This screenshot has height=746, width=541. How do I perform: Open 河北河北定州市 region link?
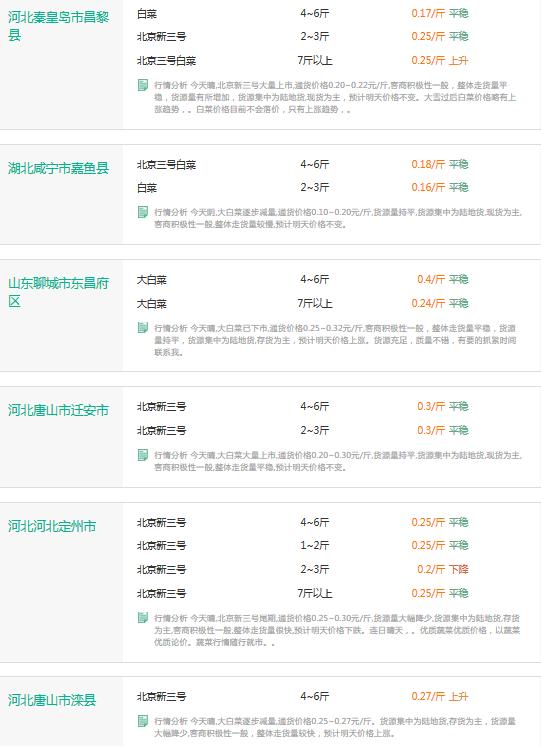(x=52, y=526)
